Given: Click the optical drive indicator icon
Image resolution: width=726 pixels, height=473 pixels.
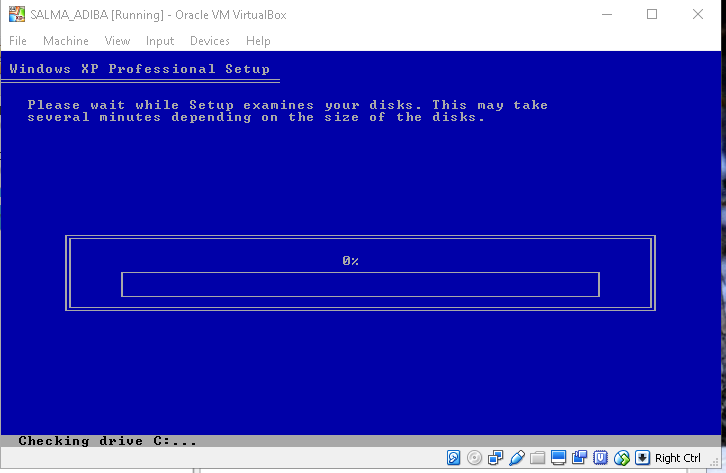Looking at the screenshot, I should coord(474,458).
